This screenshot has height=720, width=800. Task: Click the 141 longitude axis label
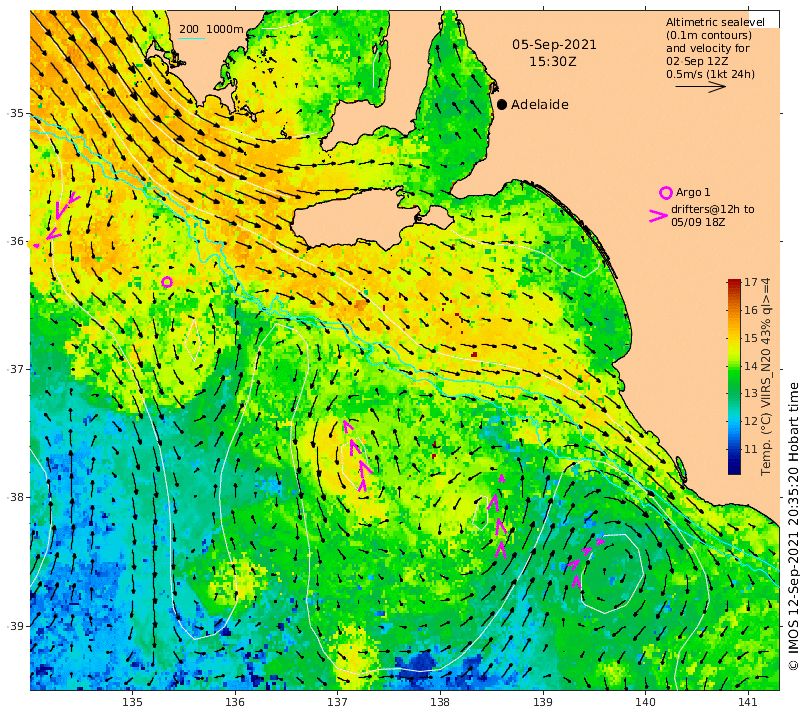tap(748, 702)
